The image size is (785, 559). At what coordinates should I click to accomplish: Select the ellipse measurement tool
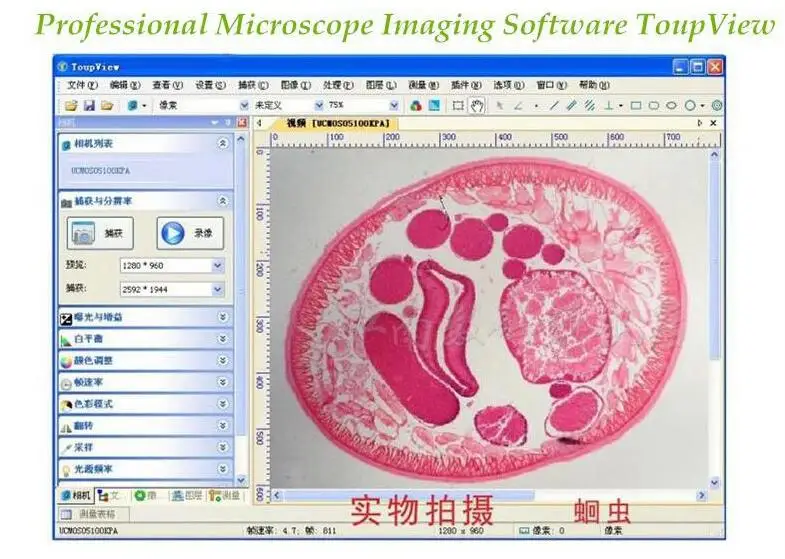point(671,106)
